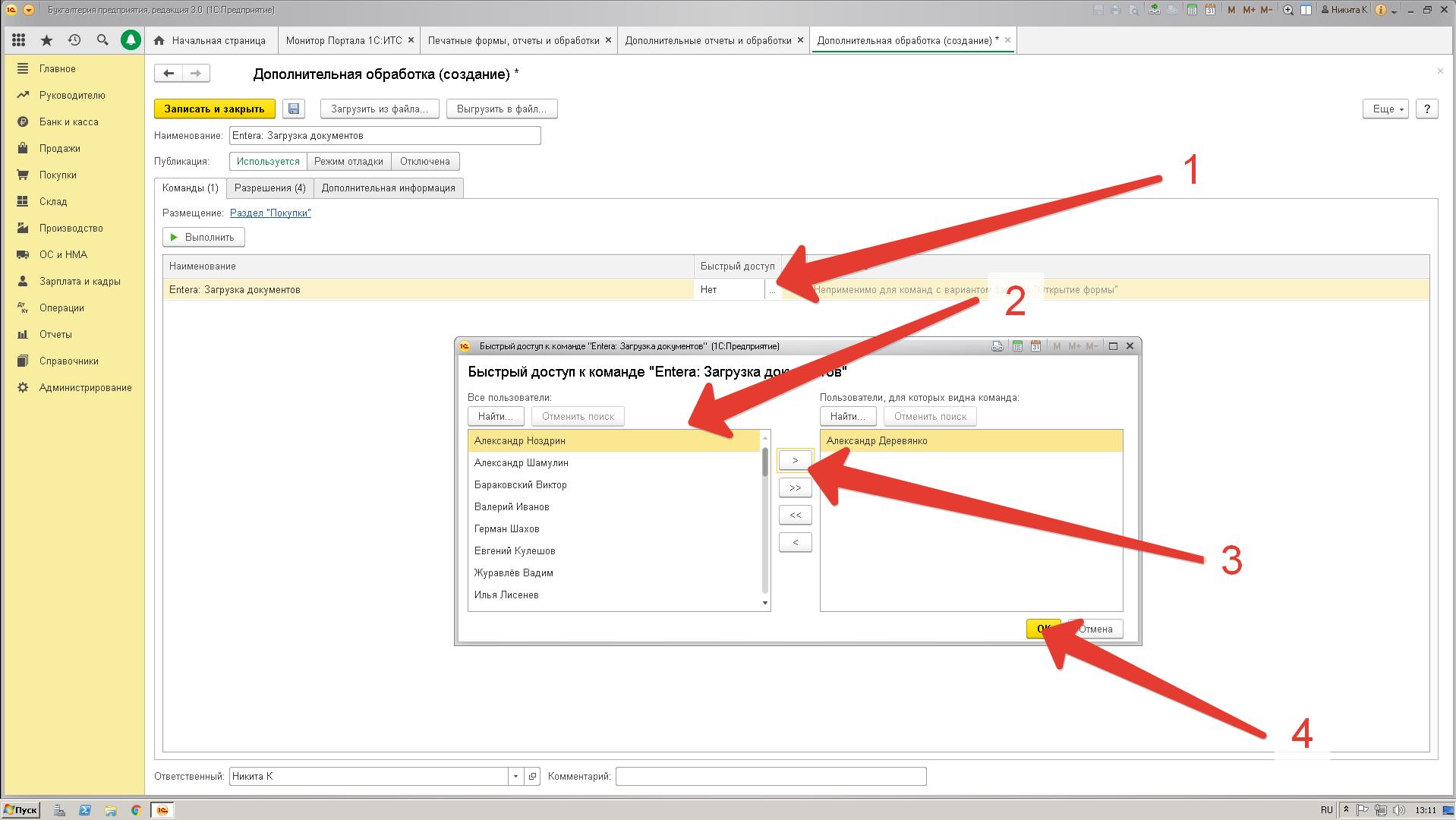
Task: Click Найти... under users who see the command
Action: click(x=848, y=416)
